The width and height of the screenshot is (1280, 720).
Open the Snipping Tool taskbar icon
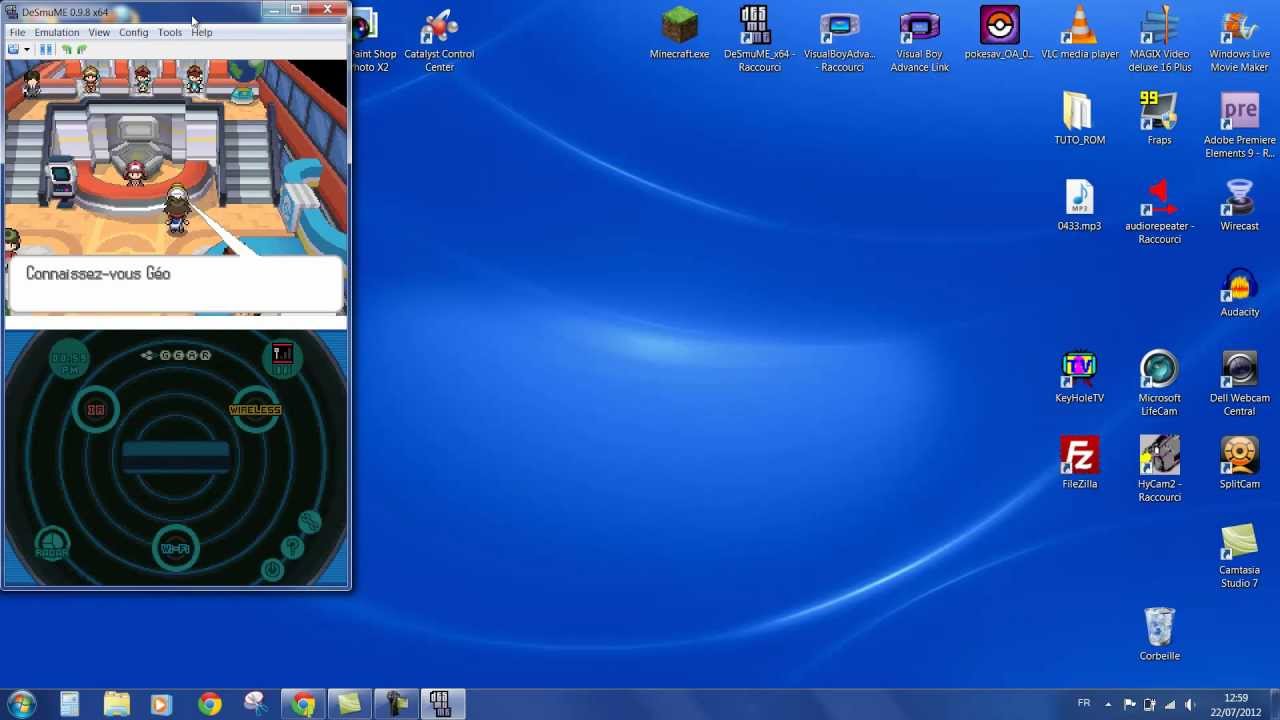tap(255, 704)
